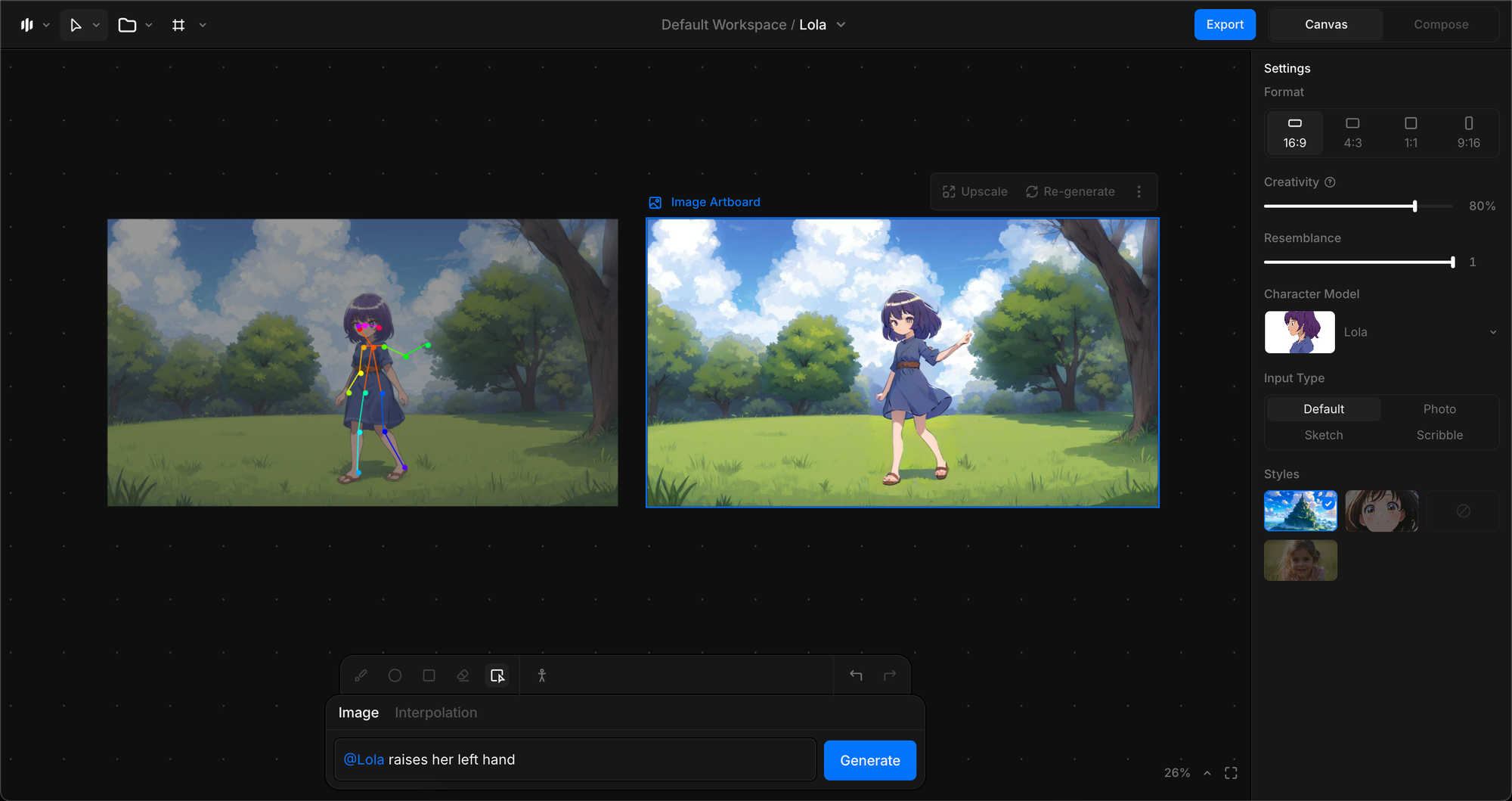The height and width of the screenshot is (801, 1512).
Task: Click the Export button
Action: (x=1225, y=25)
